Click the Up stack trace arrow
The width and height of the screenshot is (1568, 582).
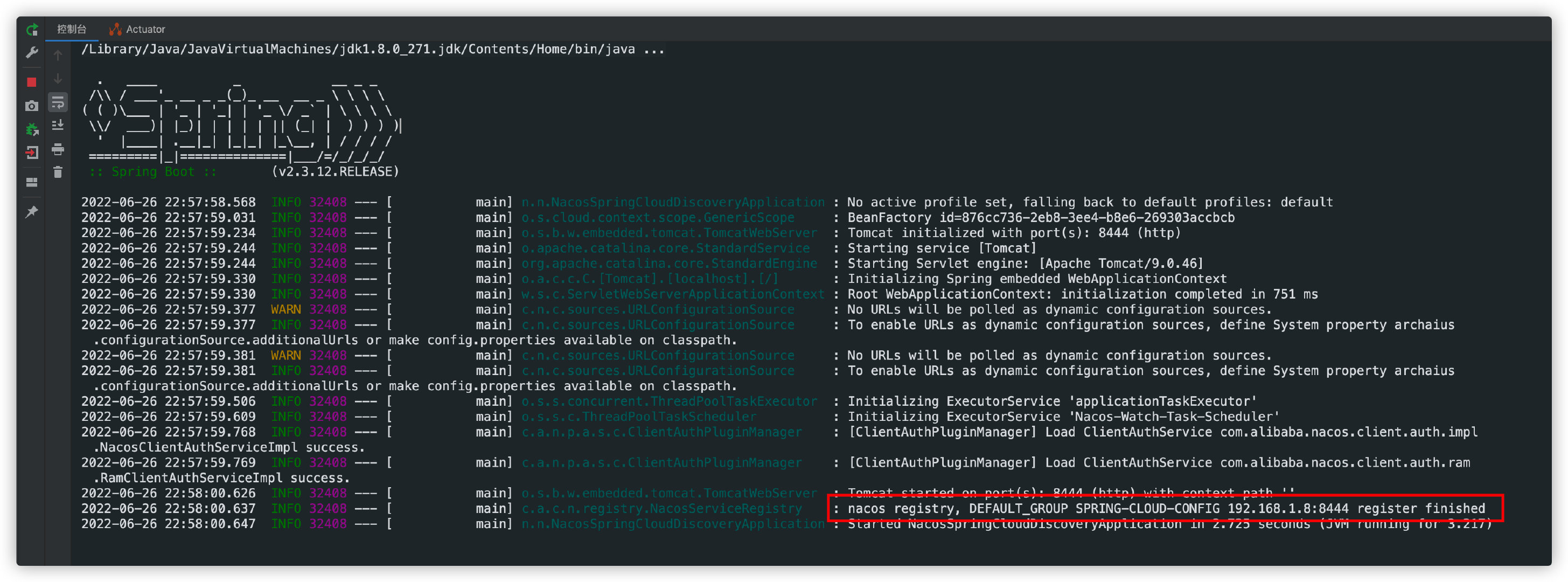pyautogui.click(x=58, y=56)
